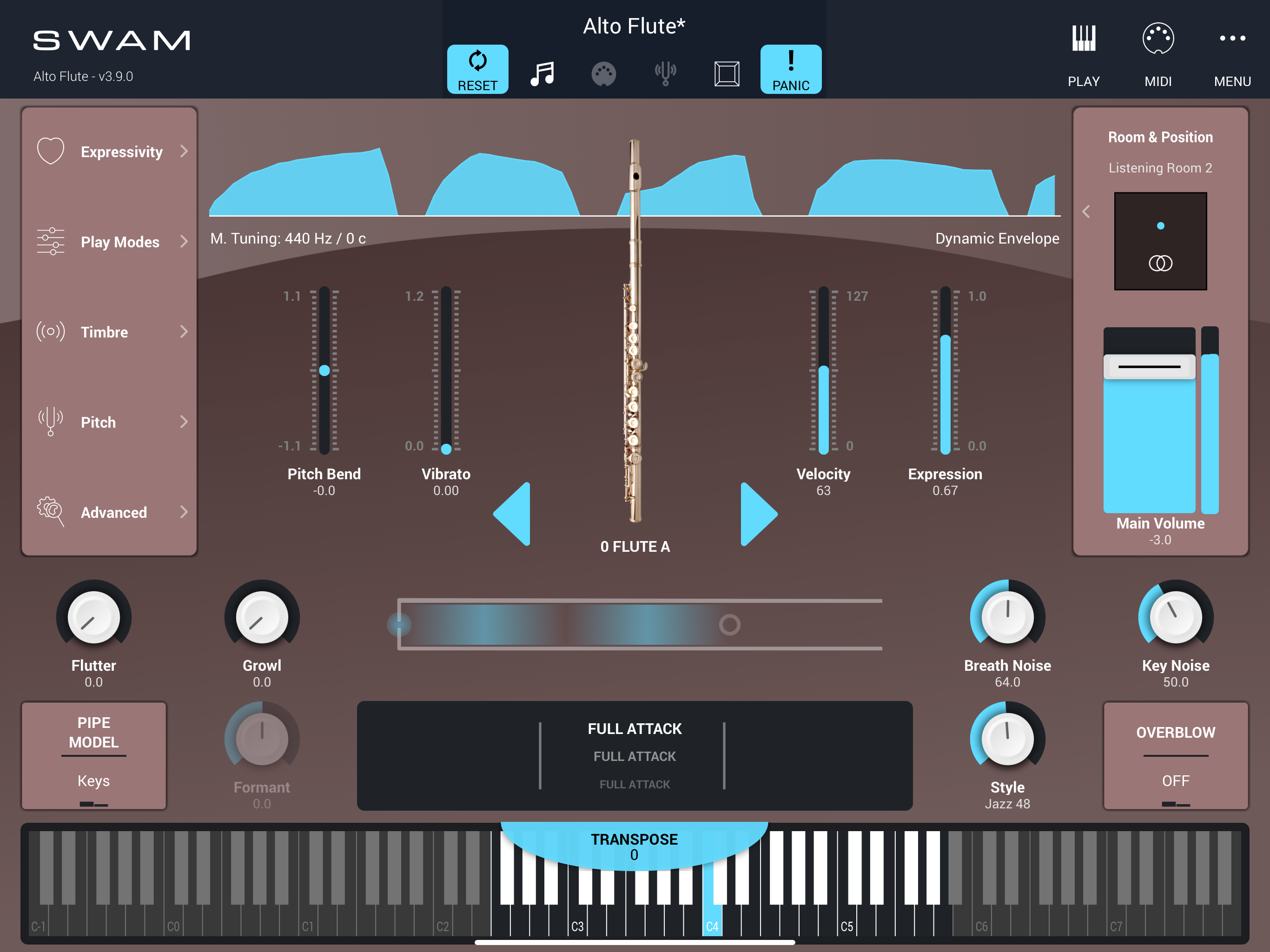Open the Expressivity menu

(x=109, y=151)
